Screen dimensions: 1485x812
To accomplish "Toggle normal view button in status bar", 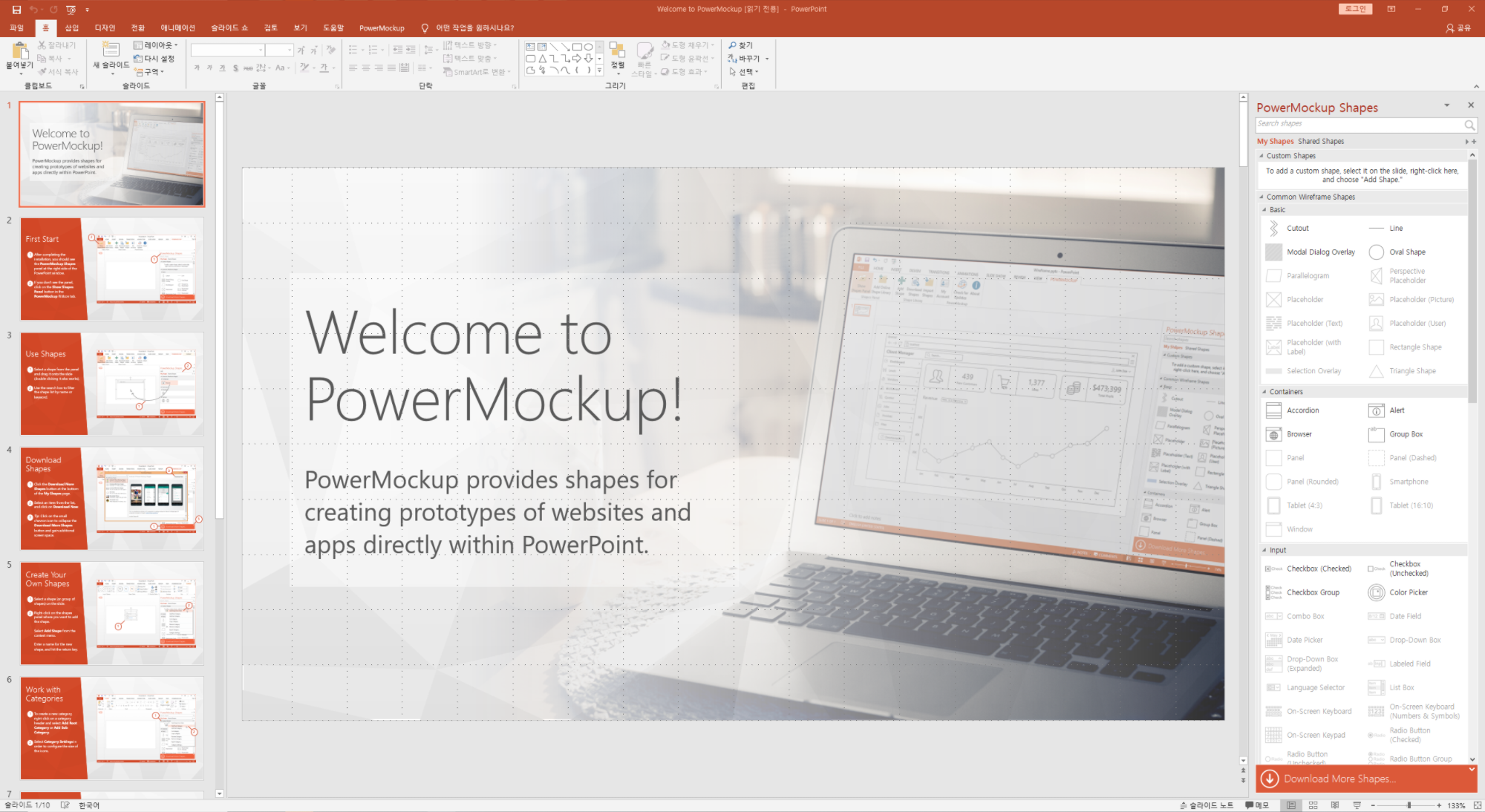I will pos(1291,805).
